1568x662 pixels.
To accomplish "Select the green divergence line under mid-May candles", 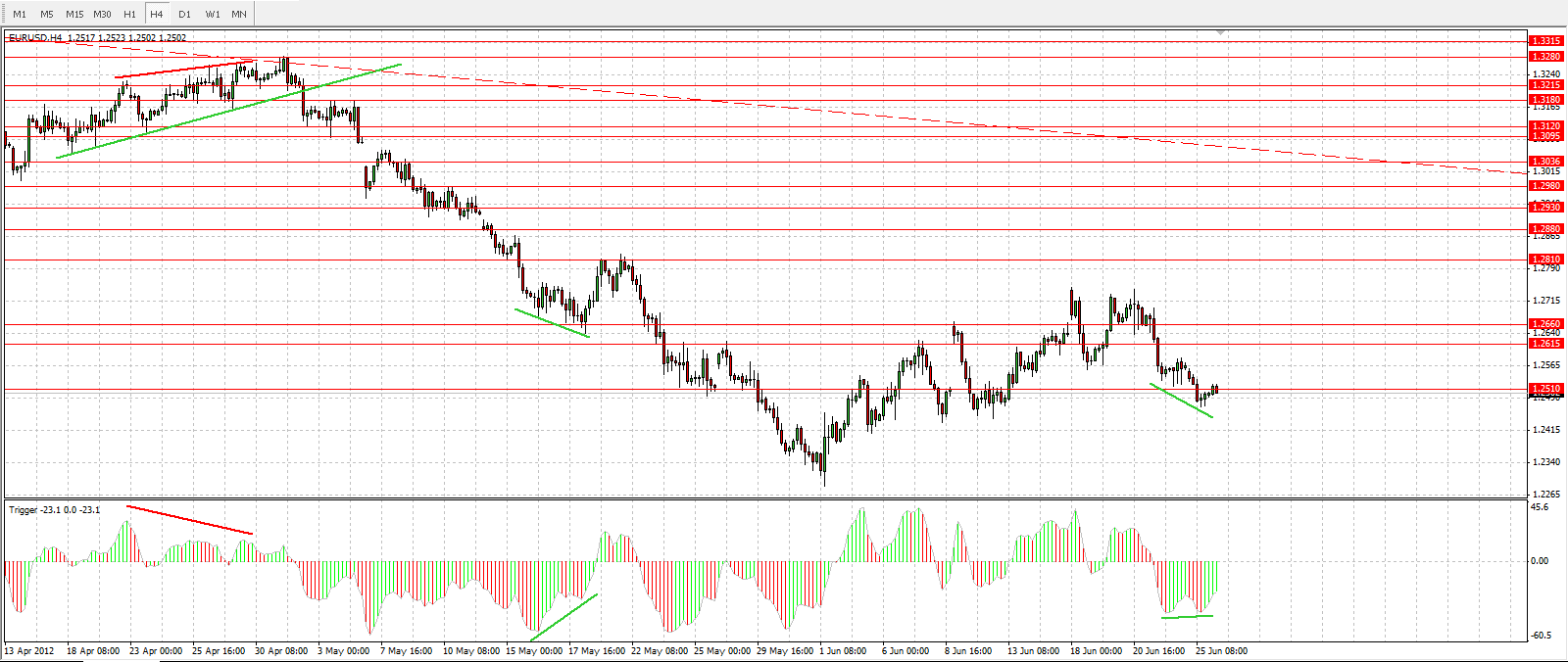I will pyautogui.click(x=552, y=323).
